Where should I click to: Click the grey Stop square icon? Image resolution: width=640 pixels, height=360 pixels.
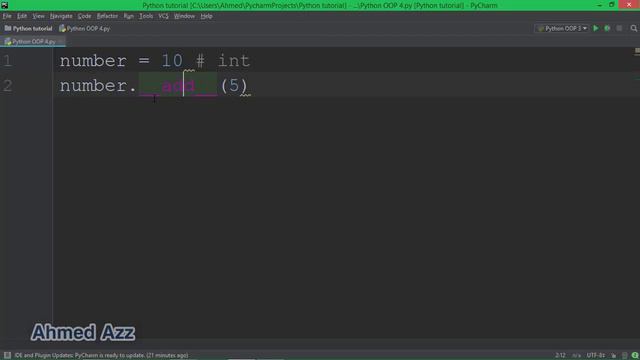(619, 28)
